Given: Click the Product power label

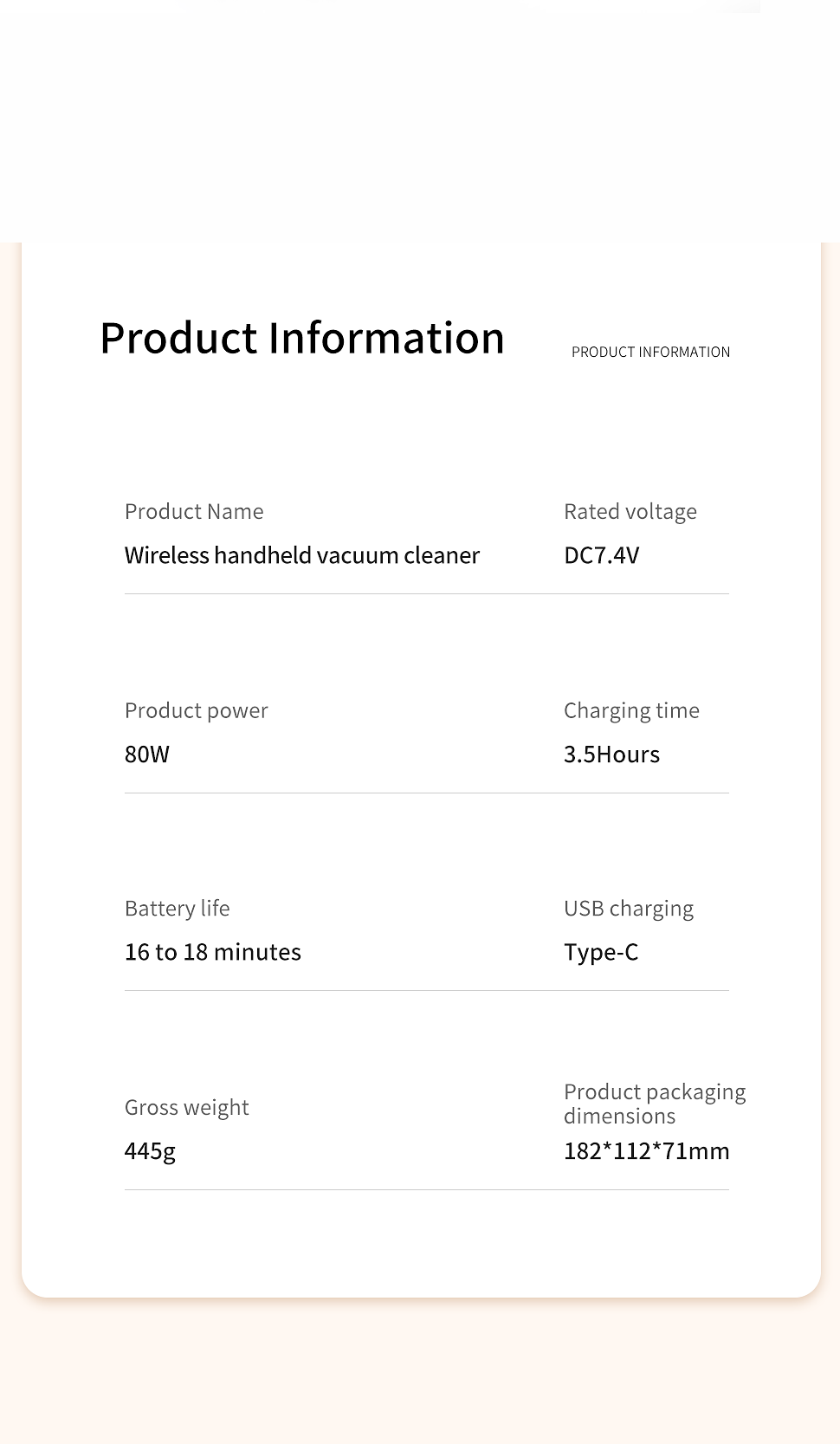Looking at the screenshot, I should (x=196, y=710).
